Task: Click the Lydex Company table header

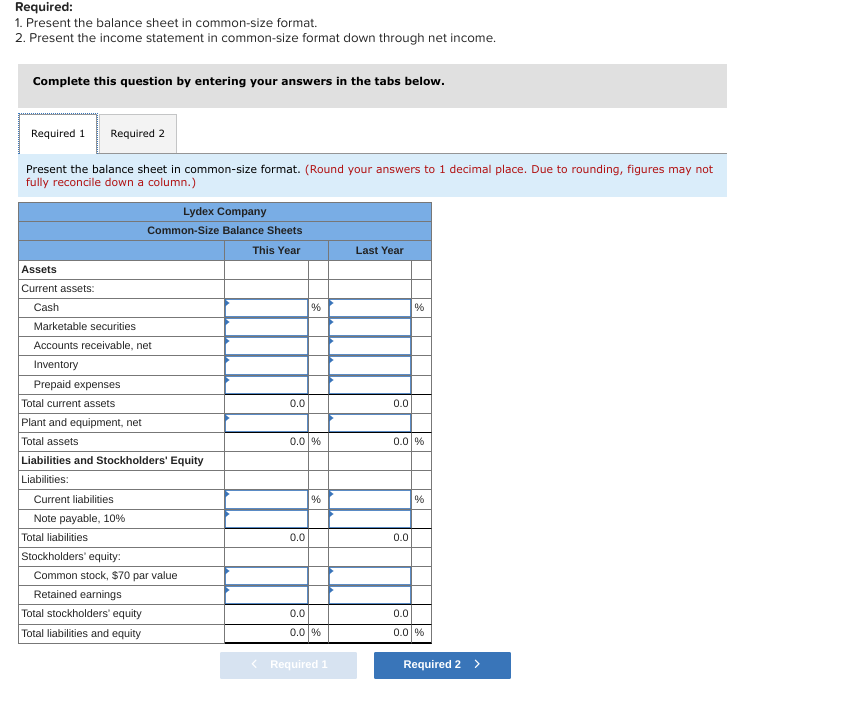Action: [x=224, y=211]
